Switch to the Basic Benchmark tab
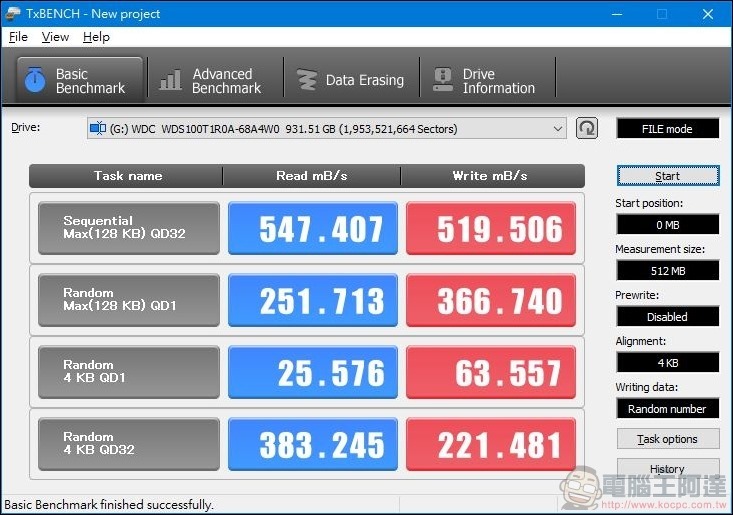Screen dimensions: 733x515 tap(79, 80)
